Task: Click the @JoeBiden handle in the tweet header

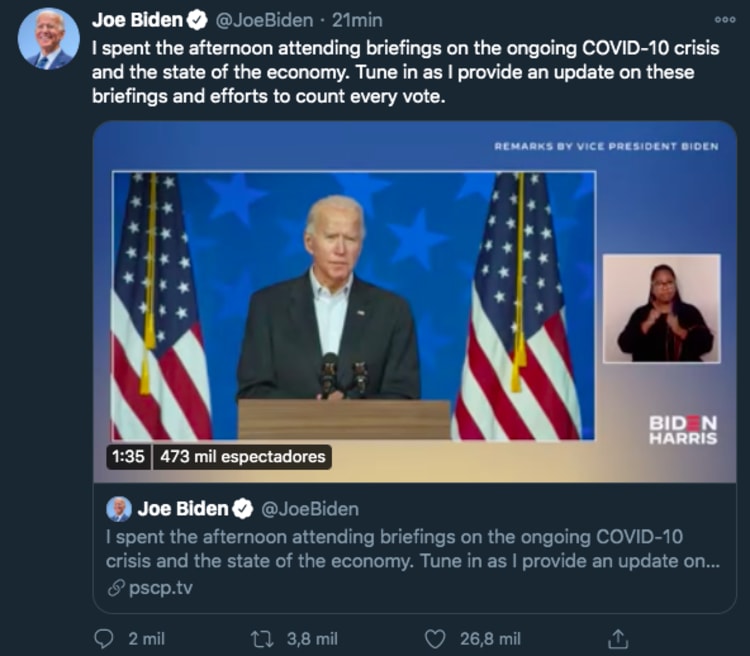Action: pyautogui.click(x=263, y=20)
